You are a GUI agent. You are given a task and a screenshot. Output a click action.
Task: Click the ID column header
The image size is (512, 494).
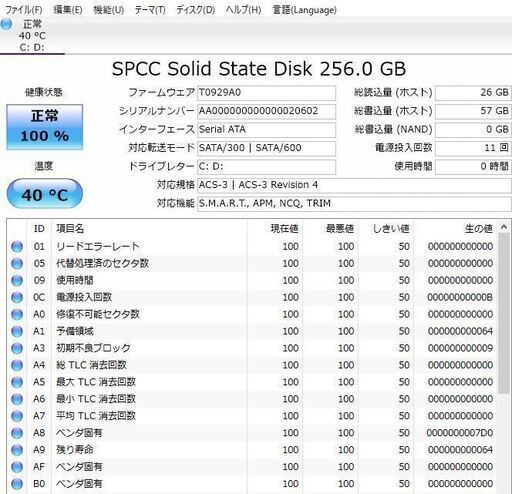pos(39,229)
